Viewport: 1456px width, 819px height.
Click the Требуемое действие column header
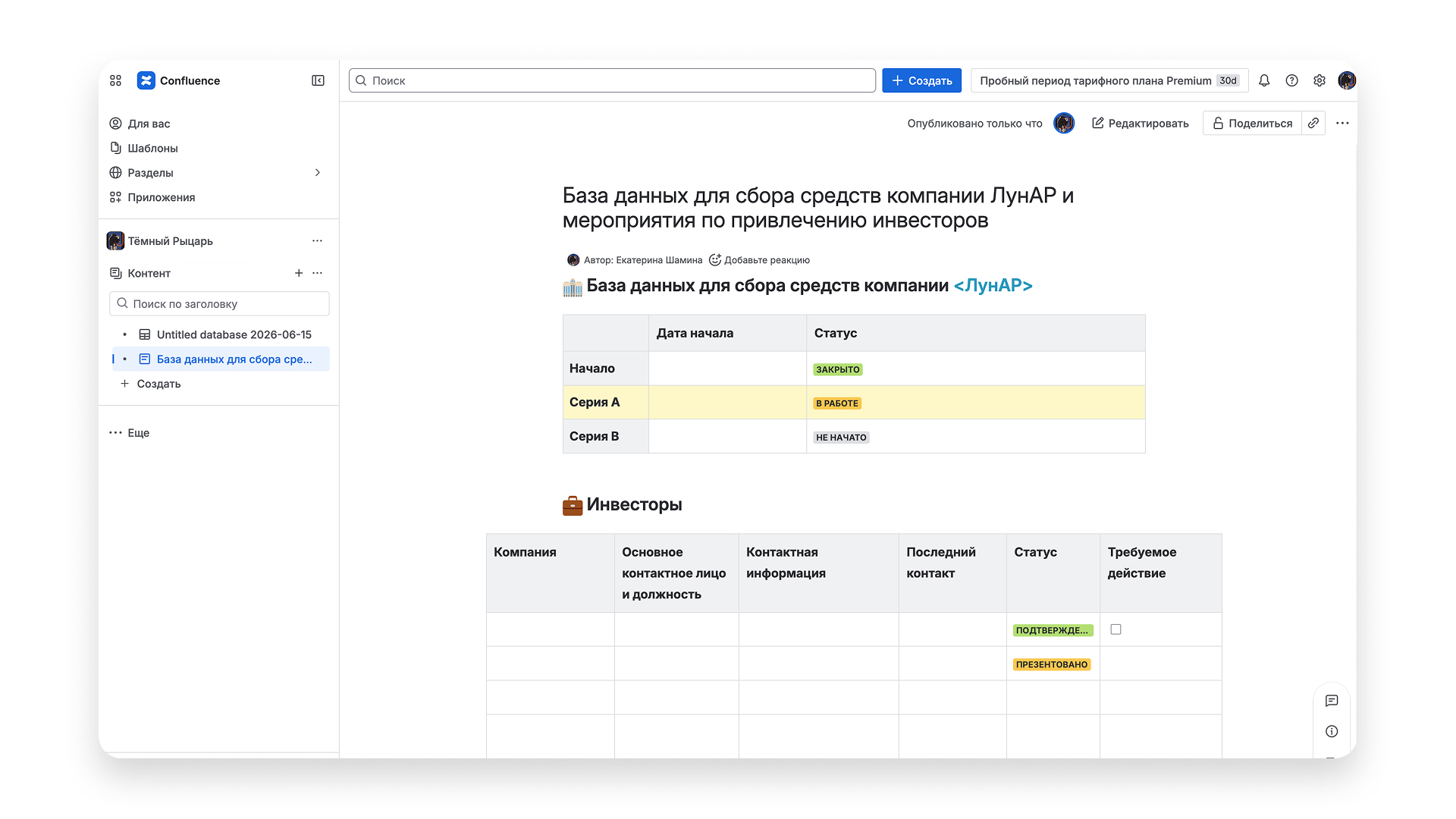click(x=1161, y=573)
